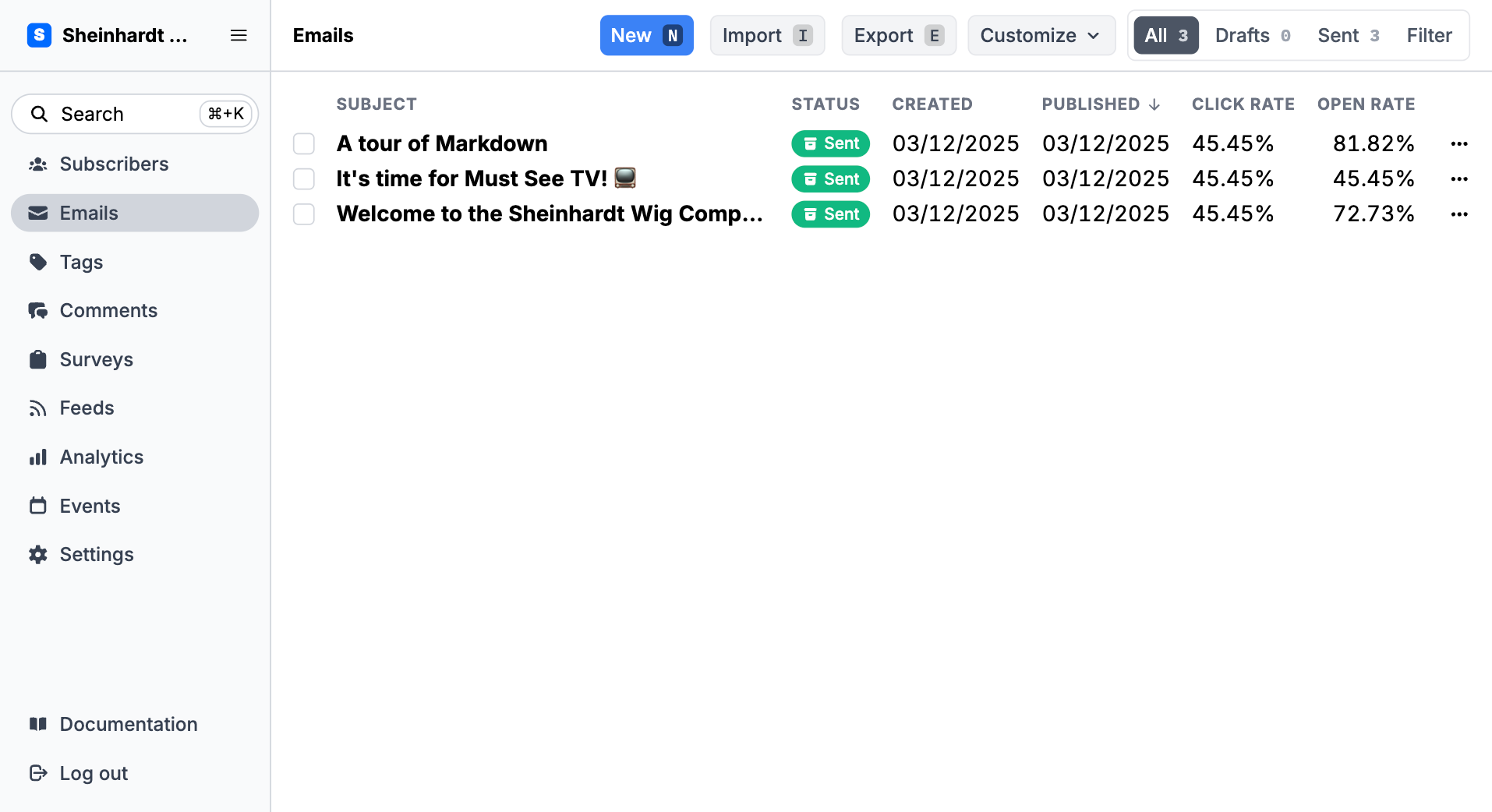Open the Documentation link

point(128,724)
